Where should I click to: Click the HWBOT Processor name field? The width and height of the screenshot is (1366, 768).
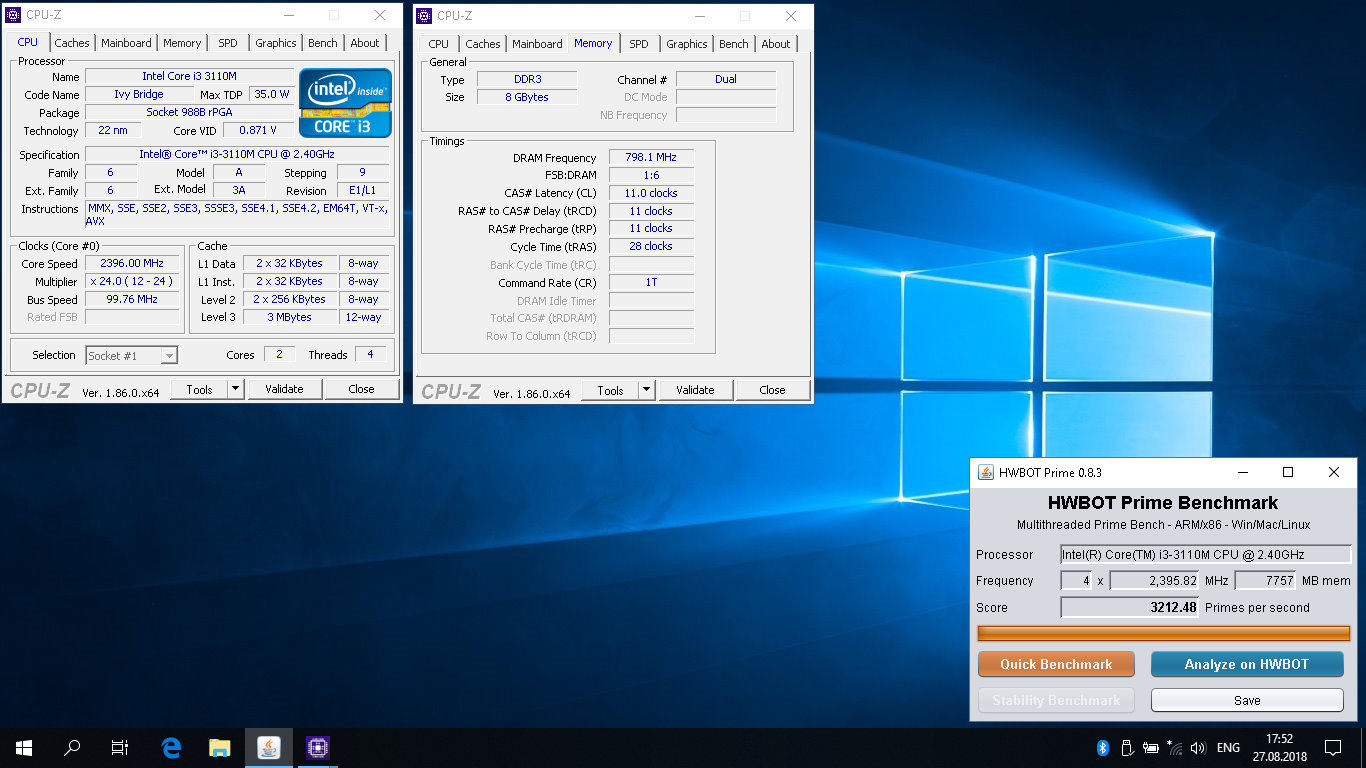tap(1206, 554)
